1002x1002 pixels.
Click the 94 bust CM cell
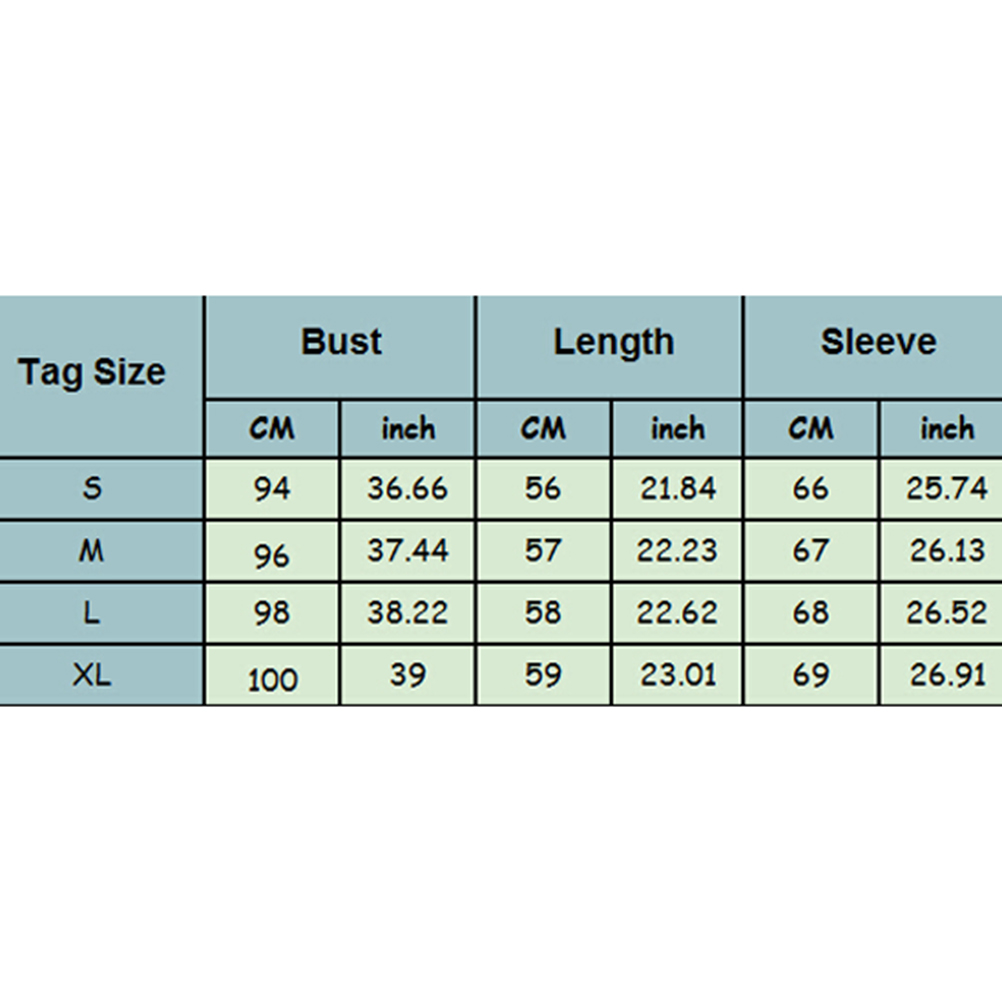tap(272, 489)
